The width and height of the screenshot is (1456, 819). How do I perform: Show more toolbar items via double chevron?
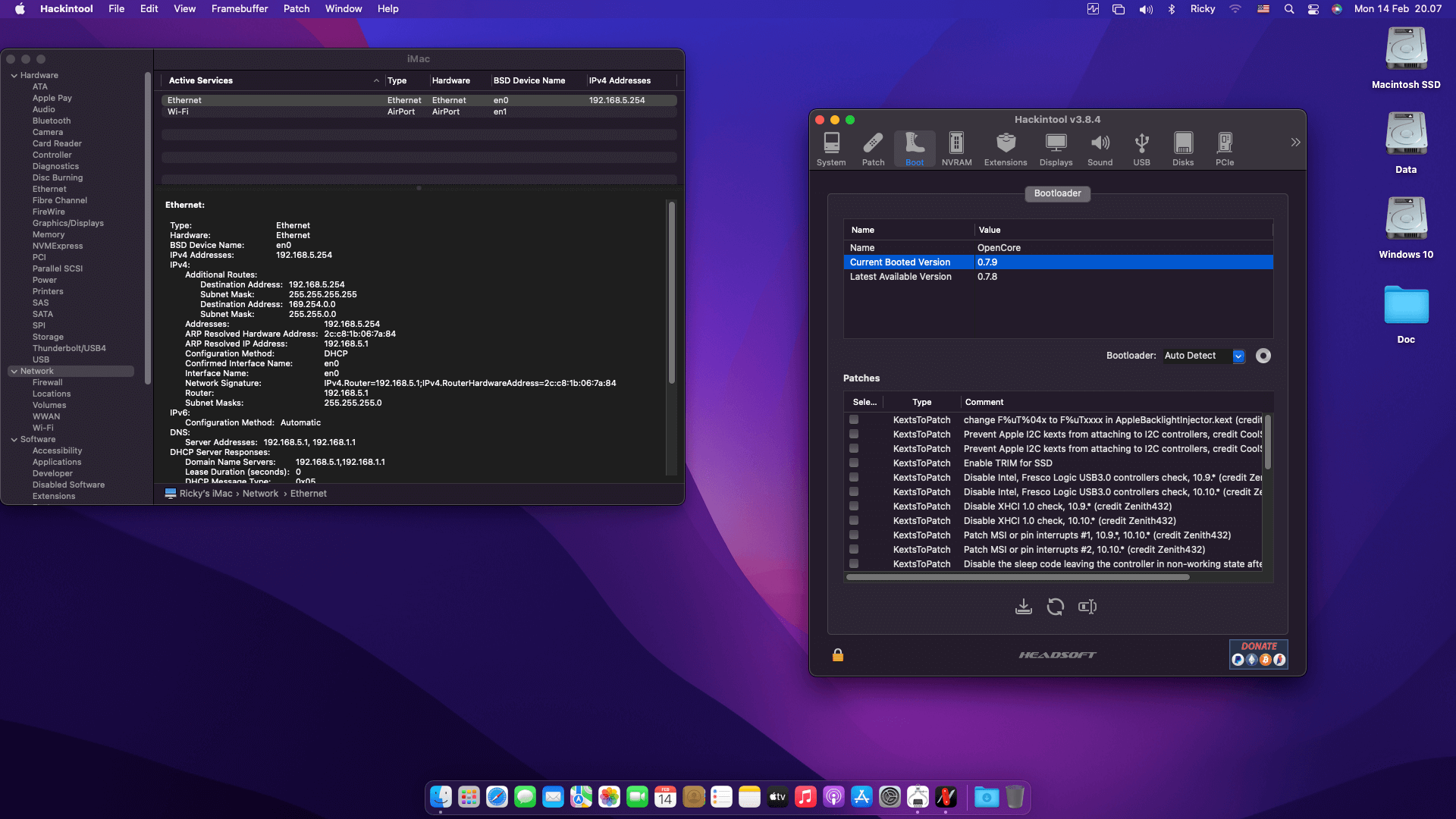tap(1295, 143)
